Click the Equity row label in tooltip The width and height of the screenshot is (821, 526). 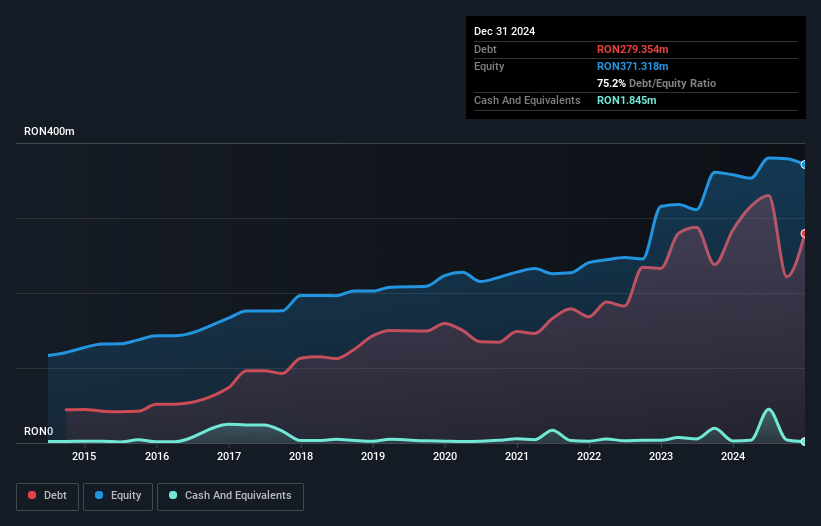pos(489,66)
